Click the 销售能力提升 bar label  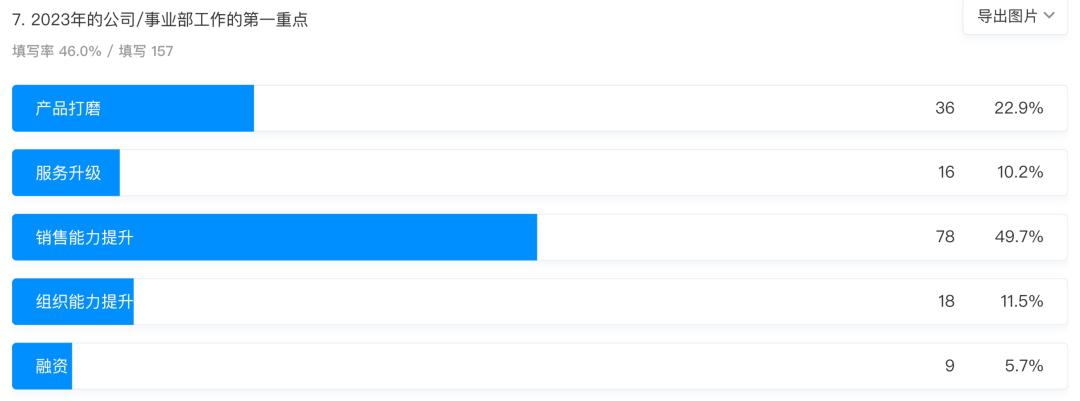click(85, 237)
